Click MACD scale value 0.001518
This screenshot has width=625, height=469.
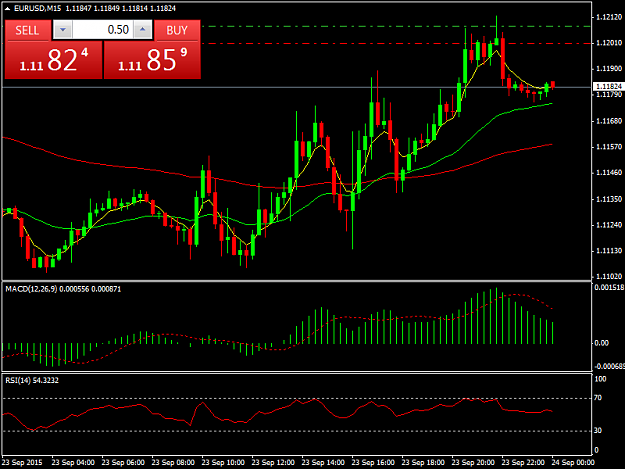[x=609, y=287]
